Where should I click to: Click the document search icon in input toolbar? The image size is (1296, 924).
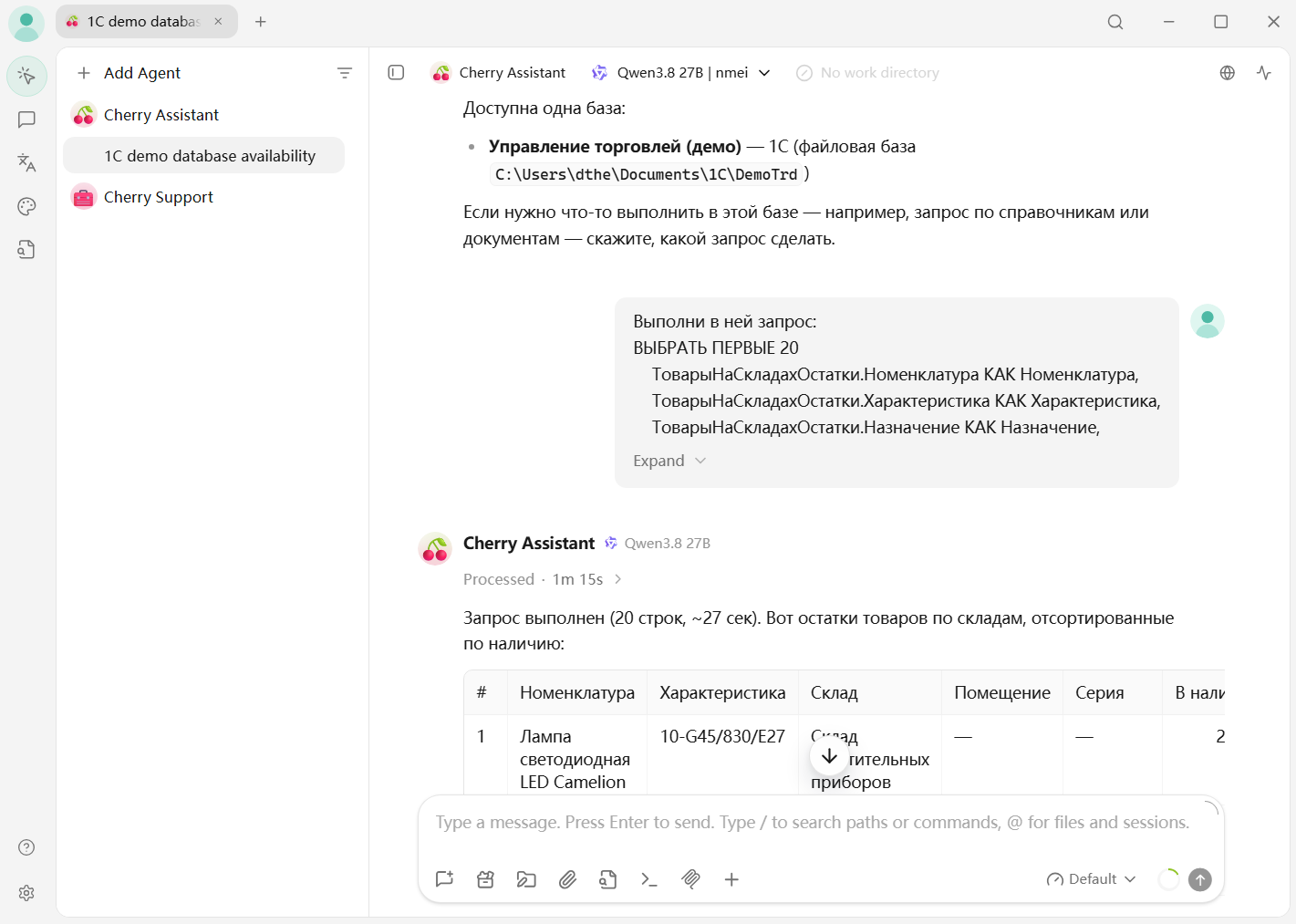(608, 879)
